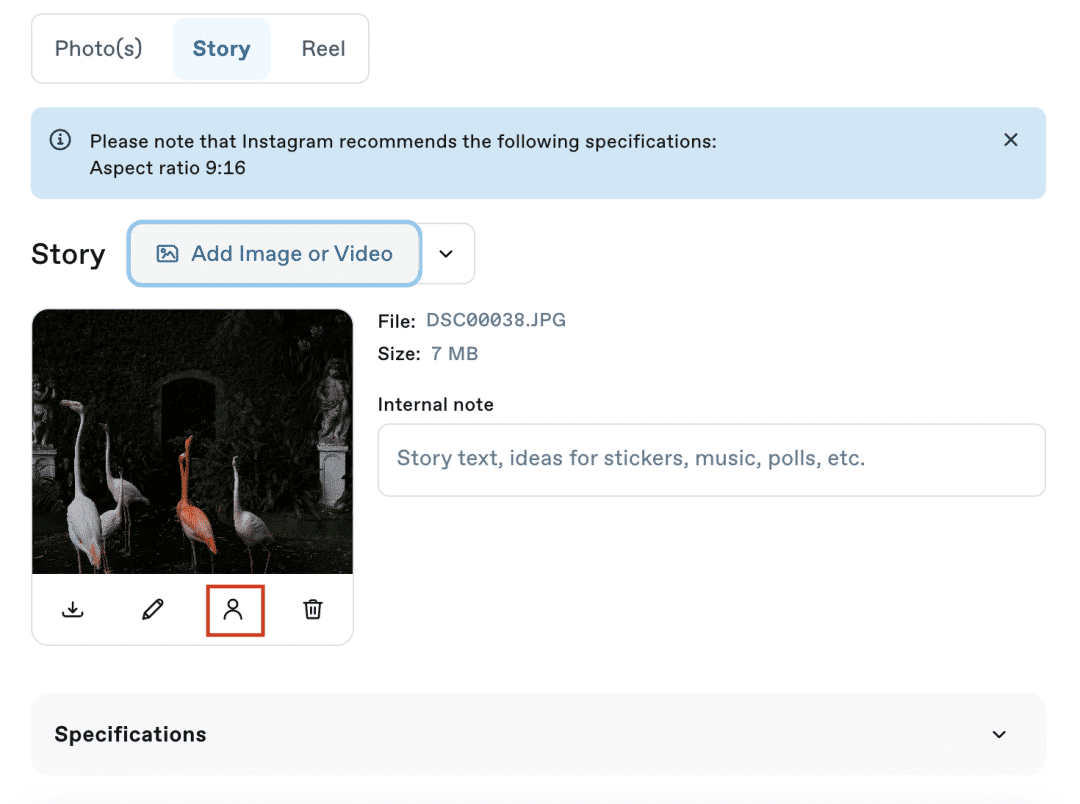Click the info icon in the blue banner

61,140
